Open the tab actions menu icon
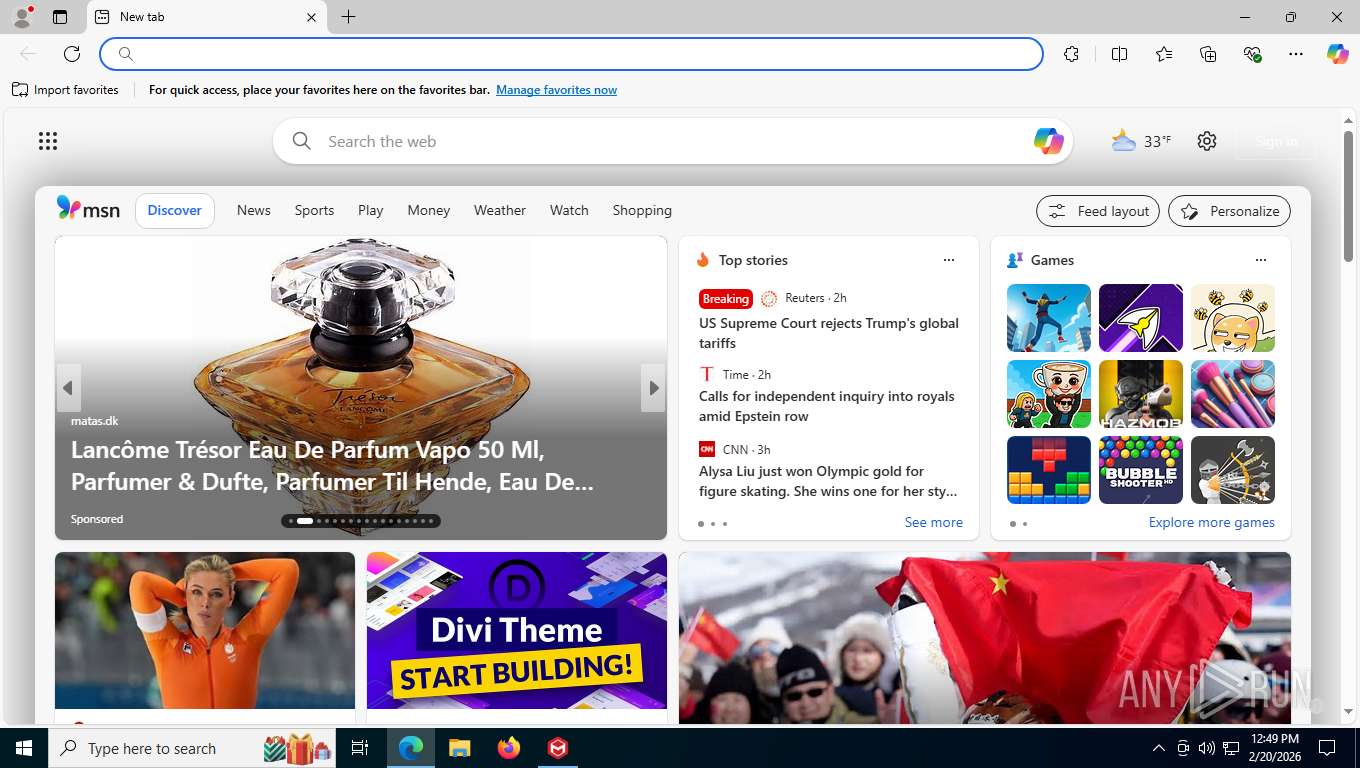The image size is (1360, 768). [60, 17]
